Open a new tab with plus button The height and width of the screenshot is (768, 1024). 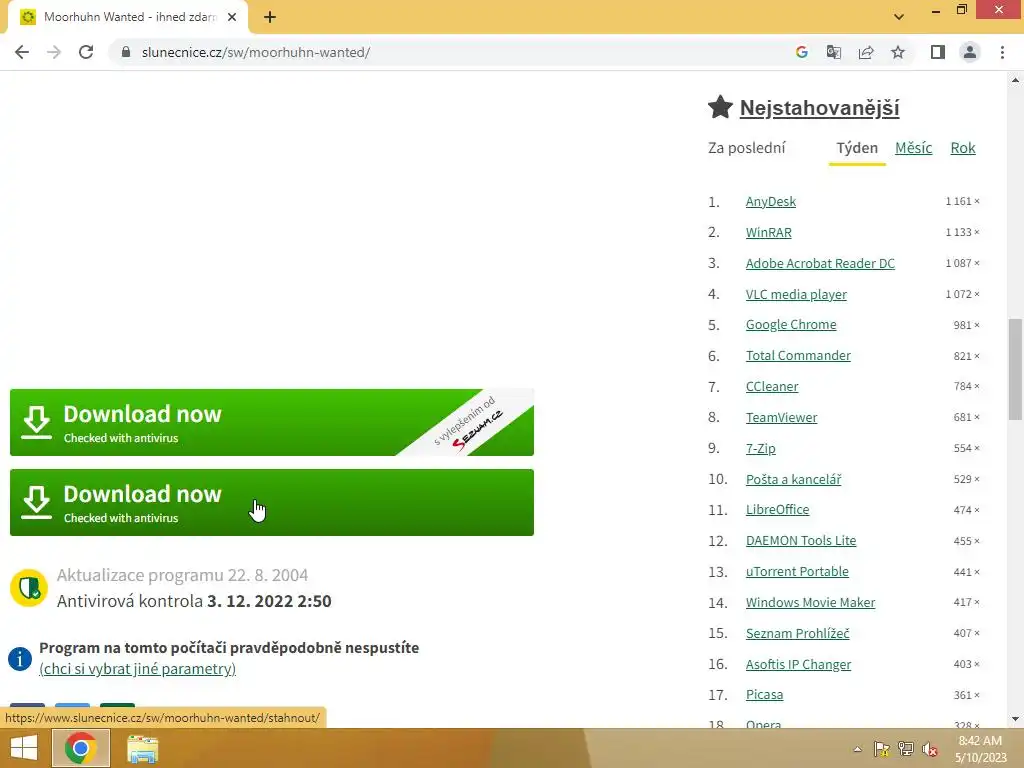pyautogui.click(x=270, y=17)
